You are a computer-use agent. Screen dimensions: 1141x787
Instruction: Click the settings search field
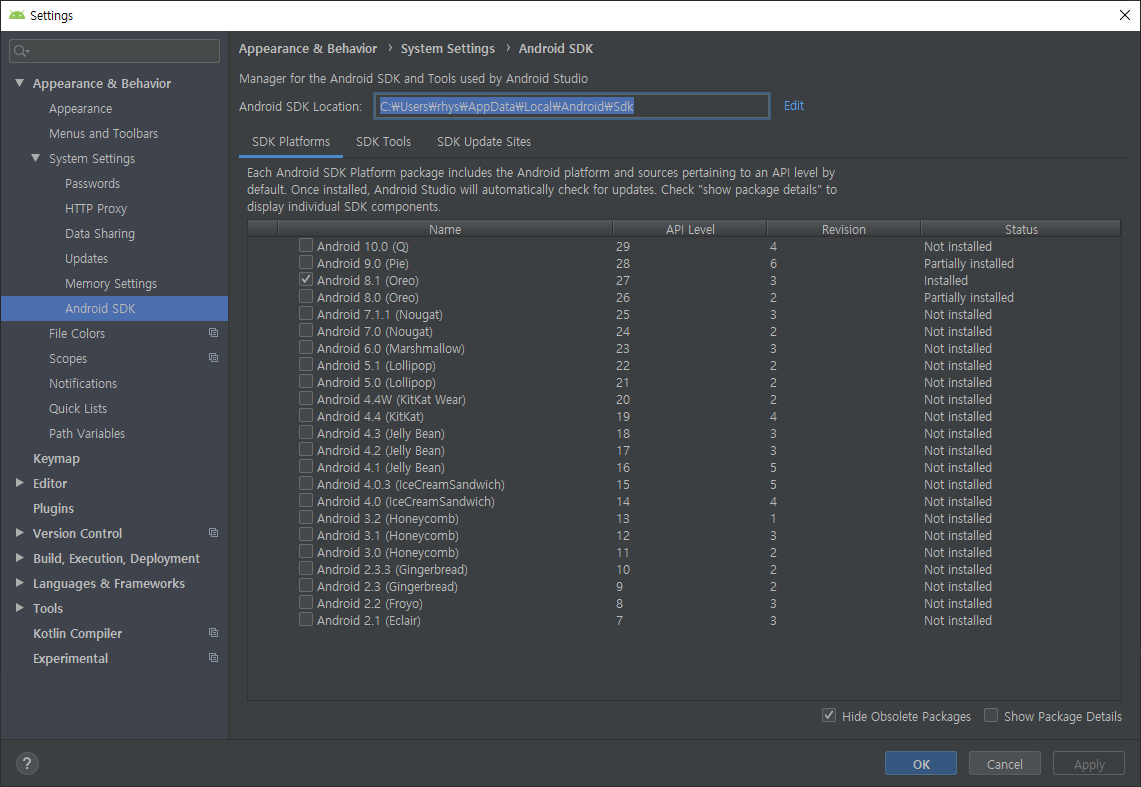(x=114, y=51)
